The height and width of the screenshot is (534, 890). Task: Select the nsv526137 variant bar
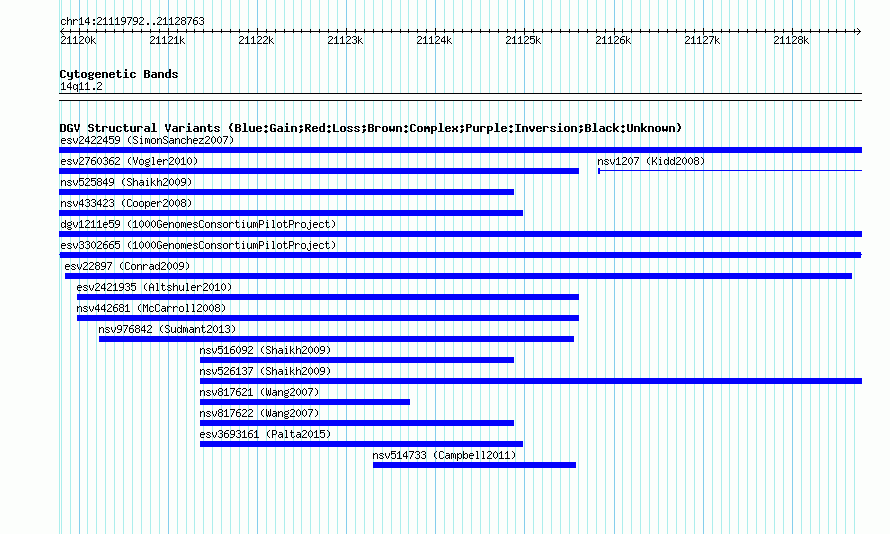(531, 381)
